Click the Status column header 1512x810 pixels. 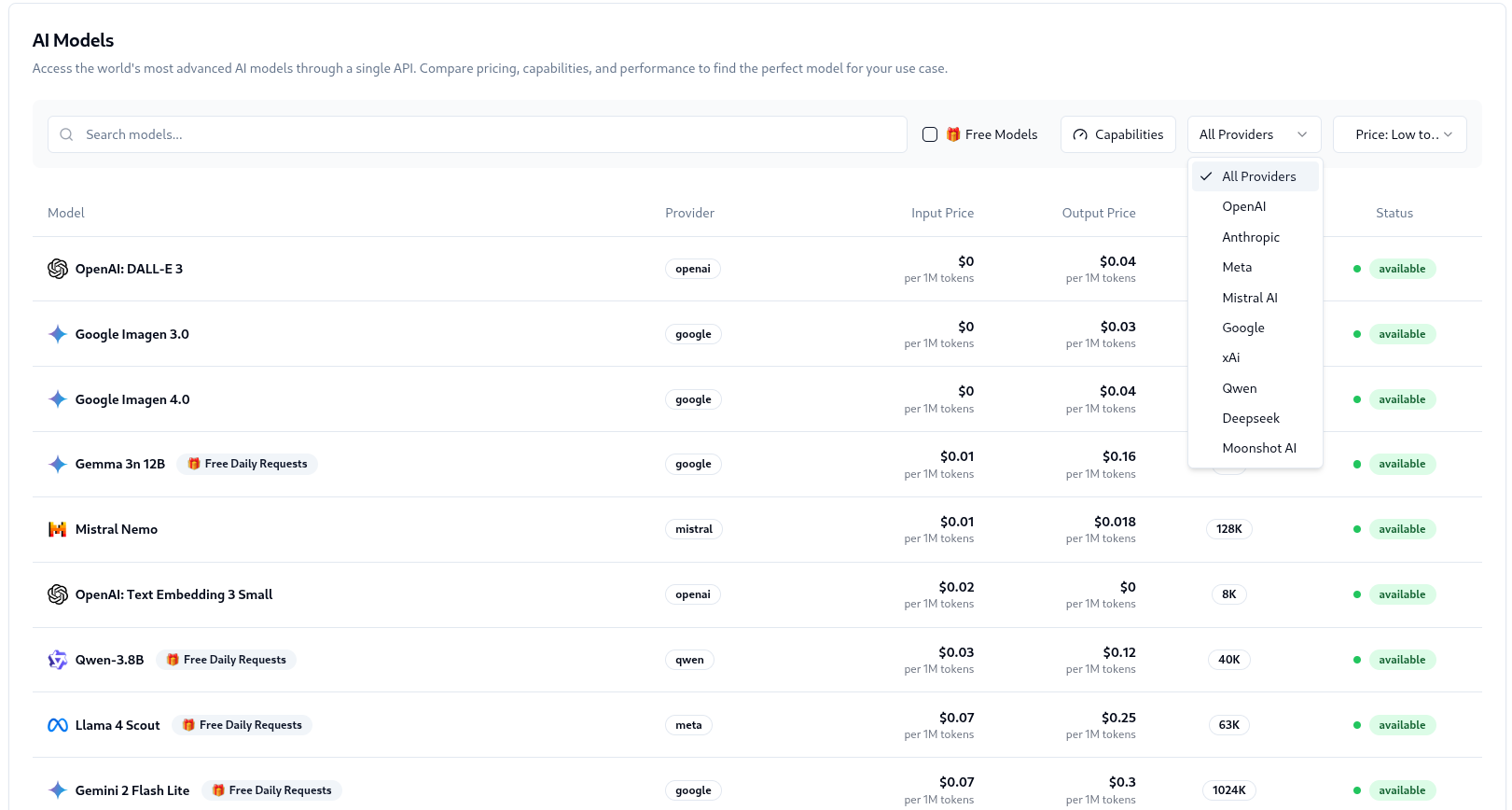1394,213
